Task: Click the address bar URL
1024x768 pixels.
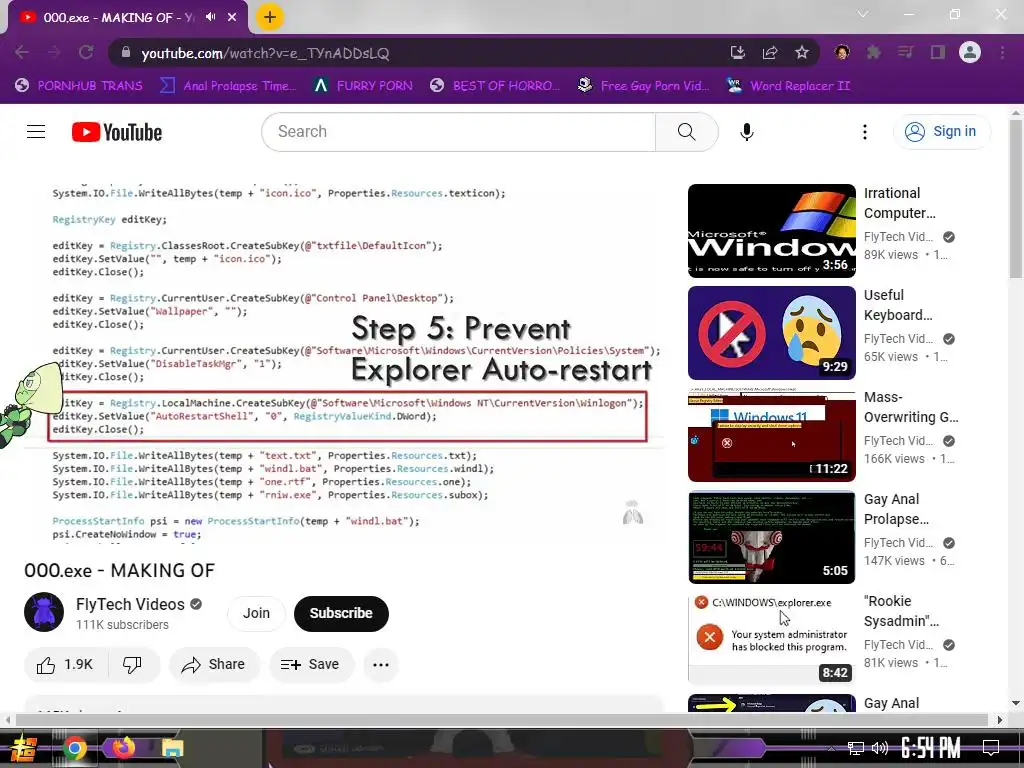Action: pos(265,53)
